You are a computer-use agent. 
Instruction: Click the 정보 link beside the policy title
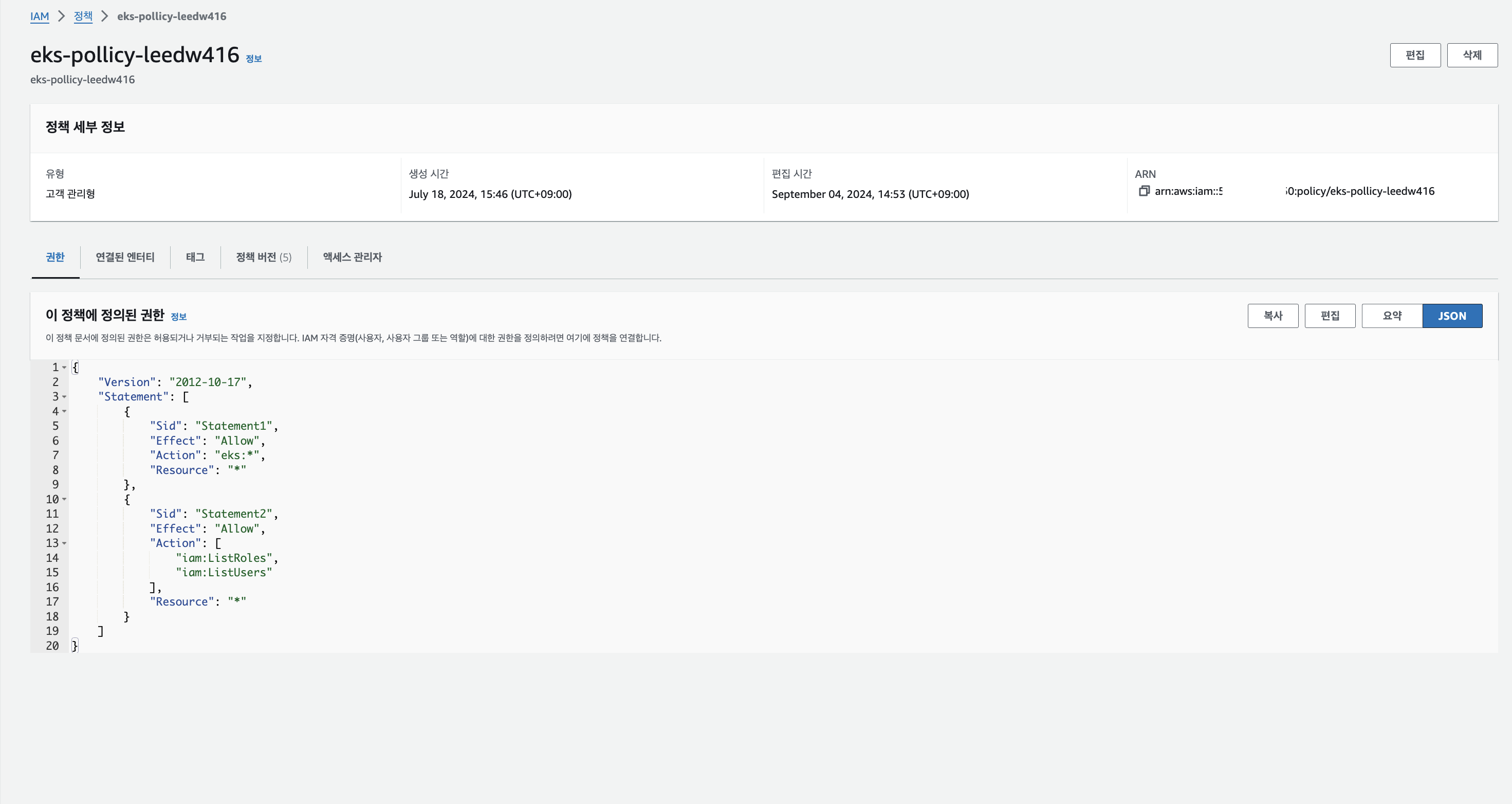[253, 58]
